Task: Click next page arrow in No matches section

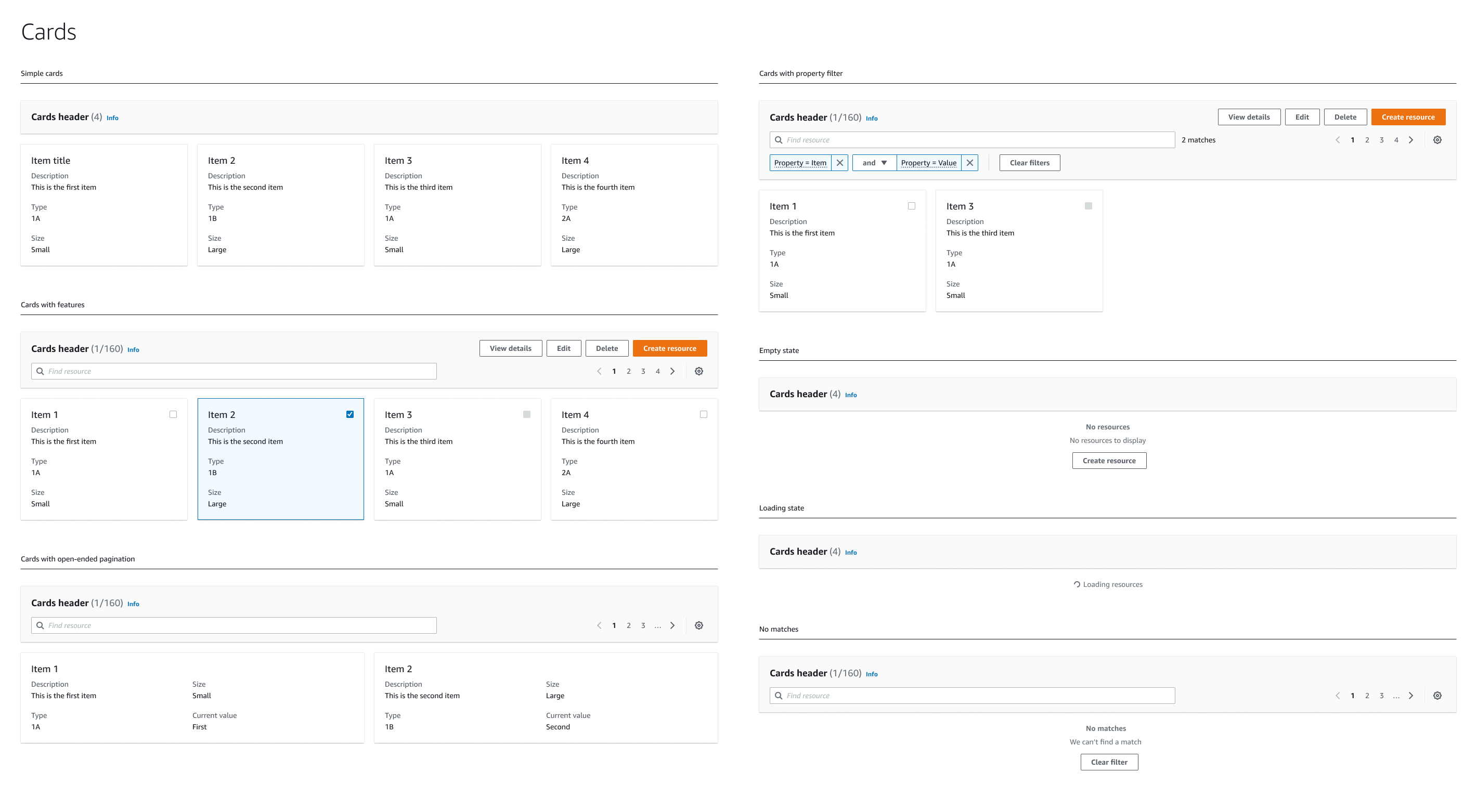Action: coord(1411,696)
